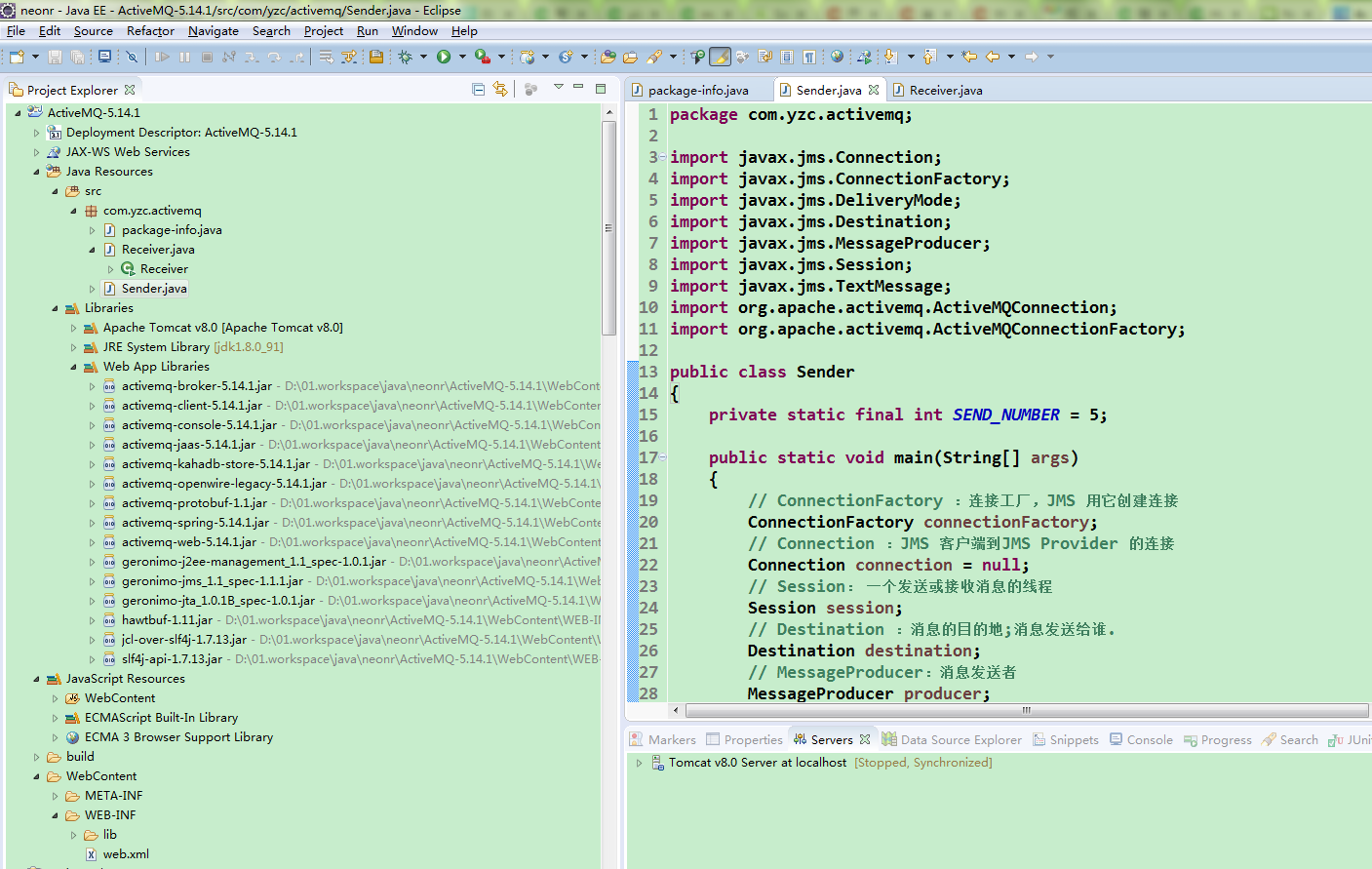The image size is (1372, 869).
Task: Open the Snippets view tab
Action: click(1066, 740)
